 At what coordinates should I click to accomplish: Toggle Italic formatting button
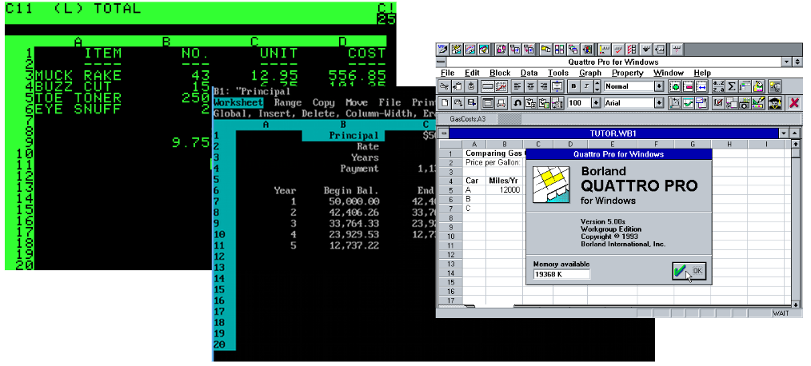click(x=587, y=86)
